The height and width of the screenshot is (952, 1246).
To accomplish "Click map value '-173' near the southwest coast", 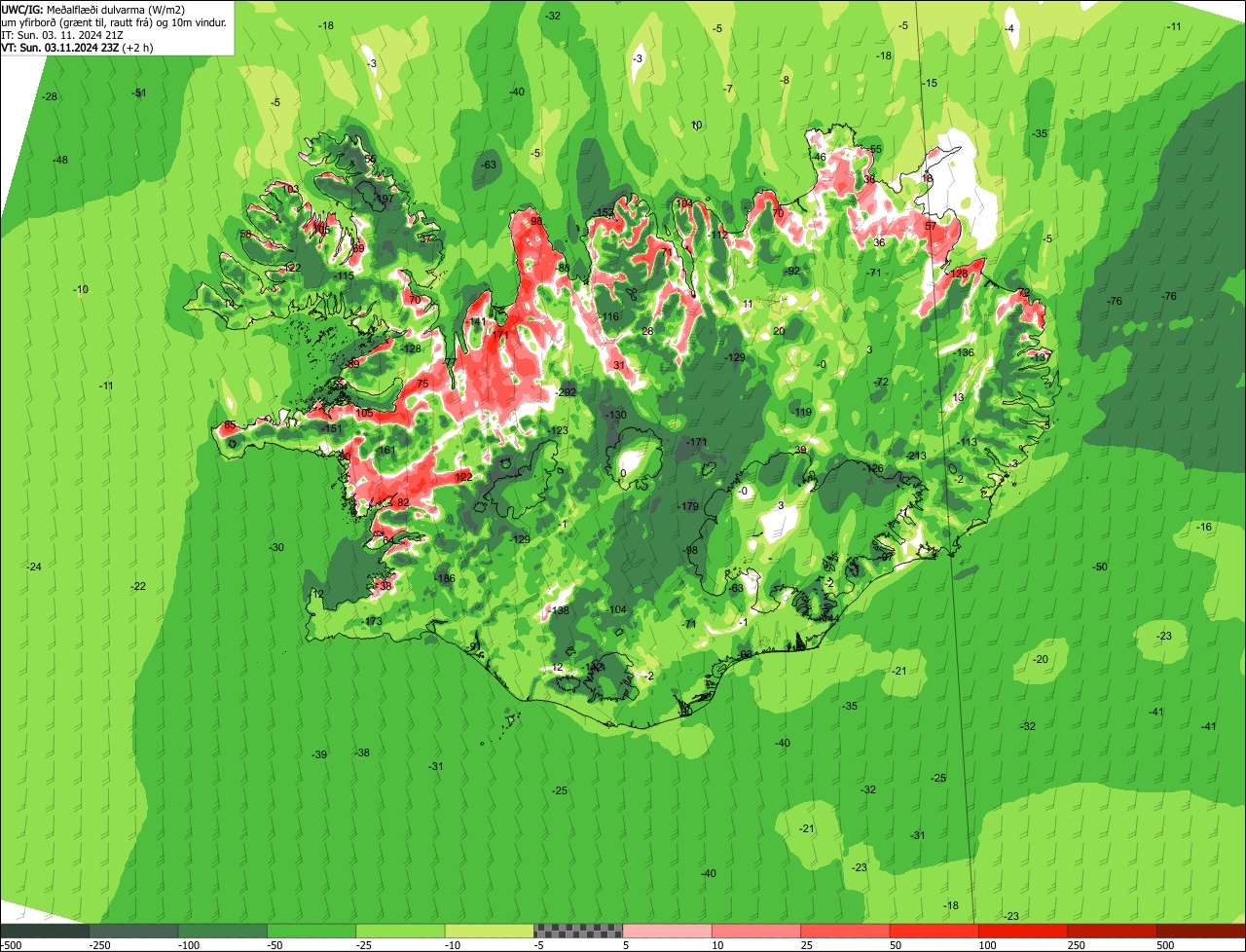I will tap(372, 621).
